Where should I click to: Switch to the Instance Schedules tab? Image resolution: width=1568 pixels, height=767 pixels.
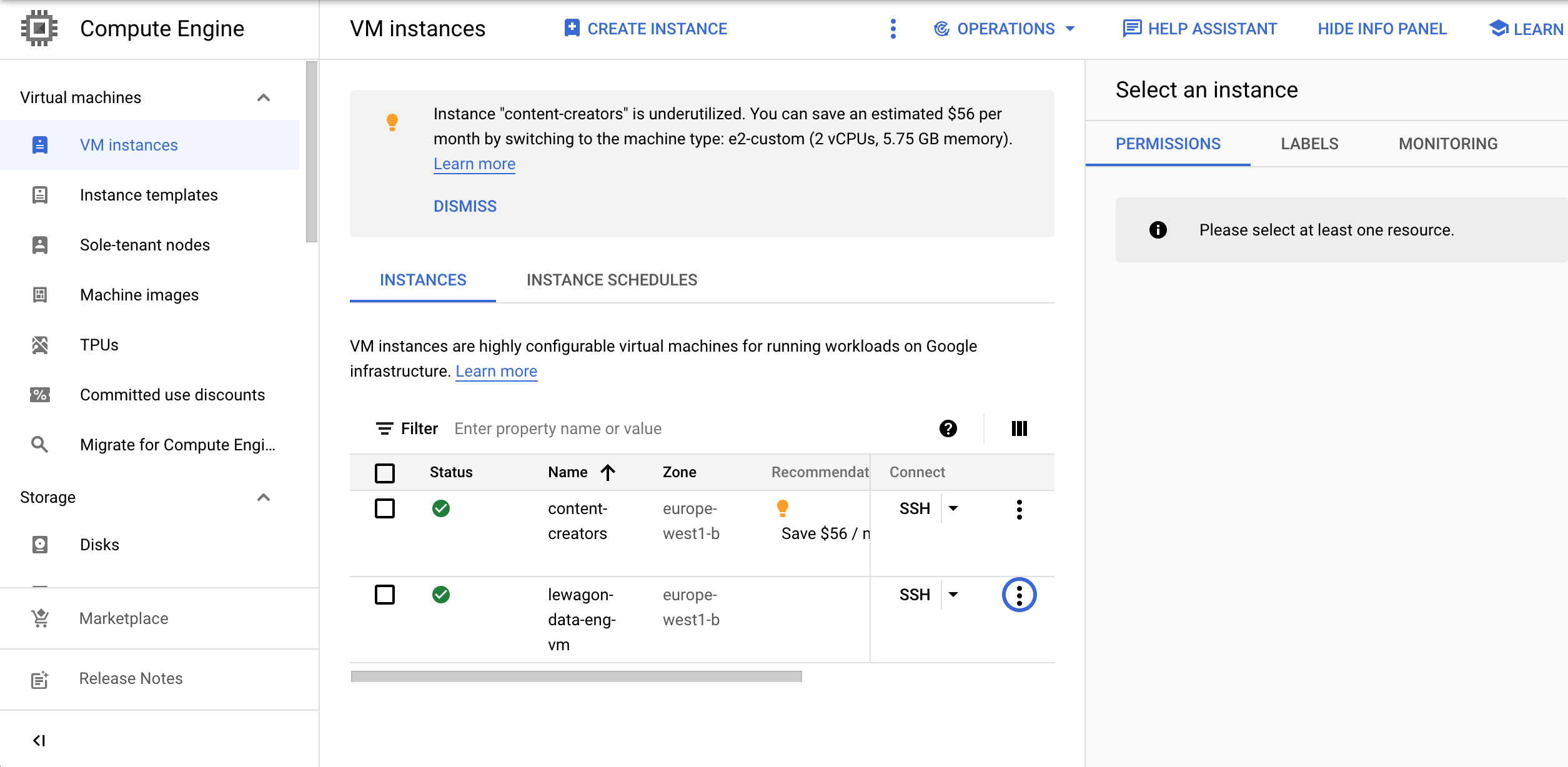(x=612, y=280)
